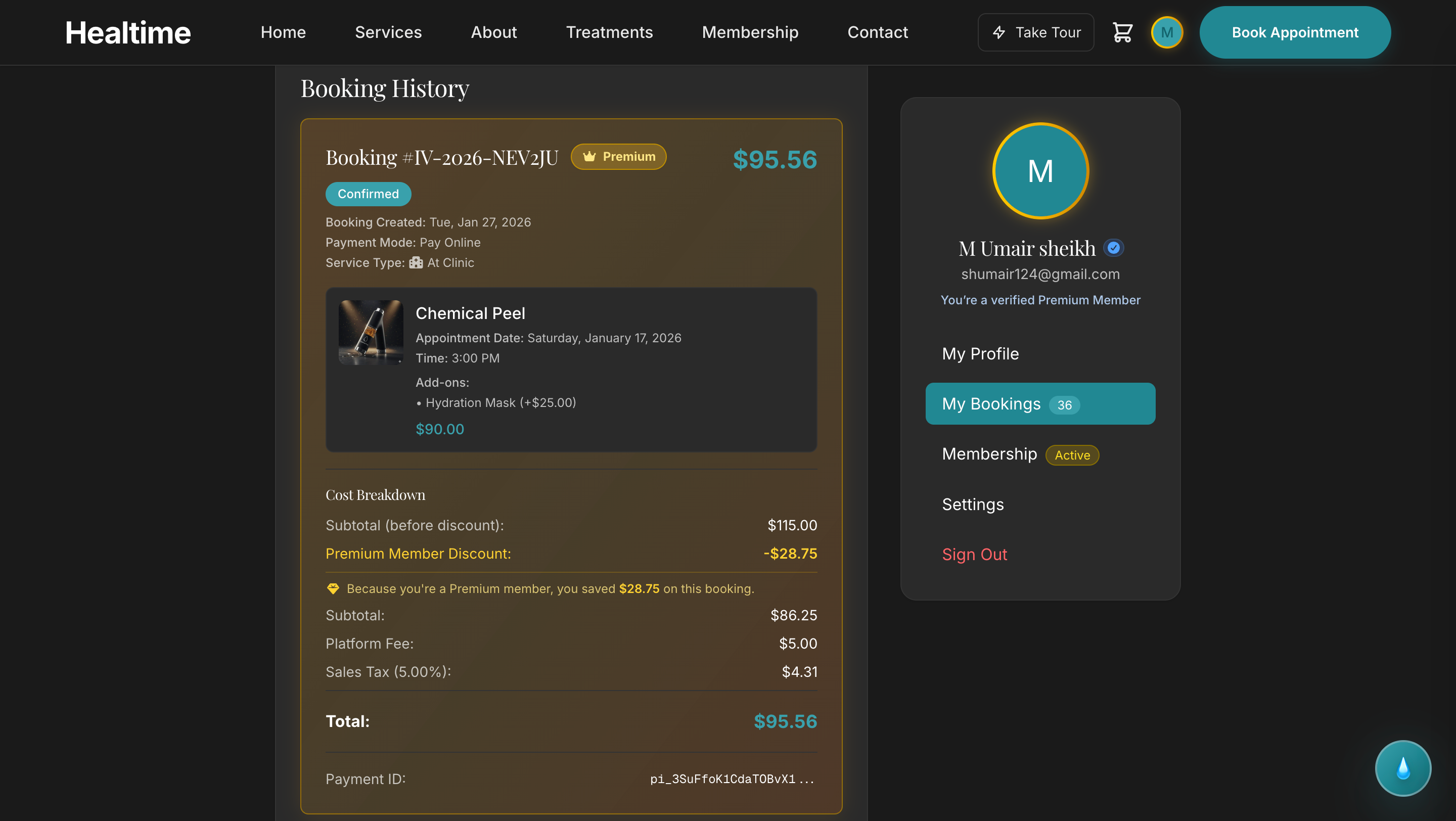Select Take Tour
1456x821 pixels.
tap(1036, 32)
